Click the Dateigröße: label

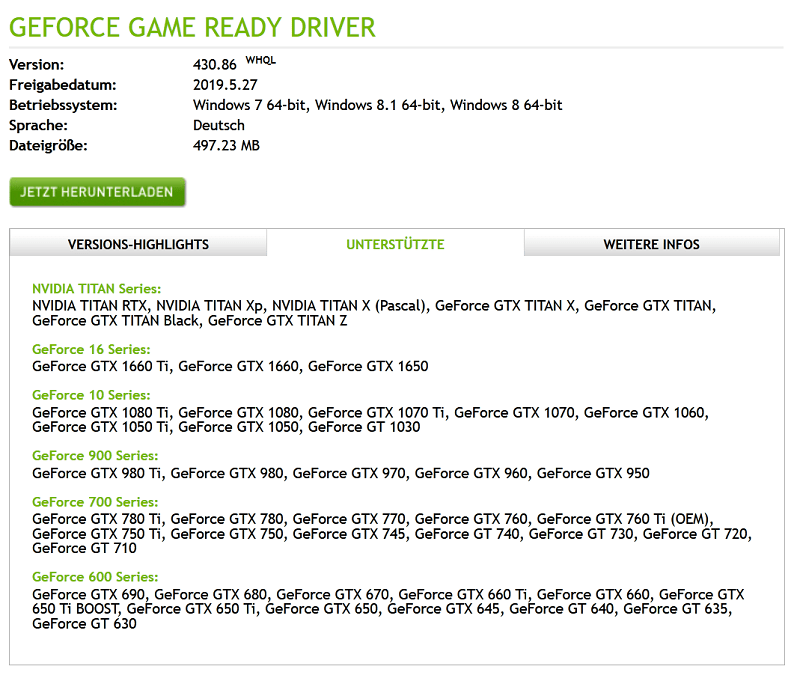pos(48,145)
